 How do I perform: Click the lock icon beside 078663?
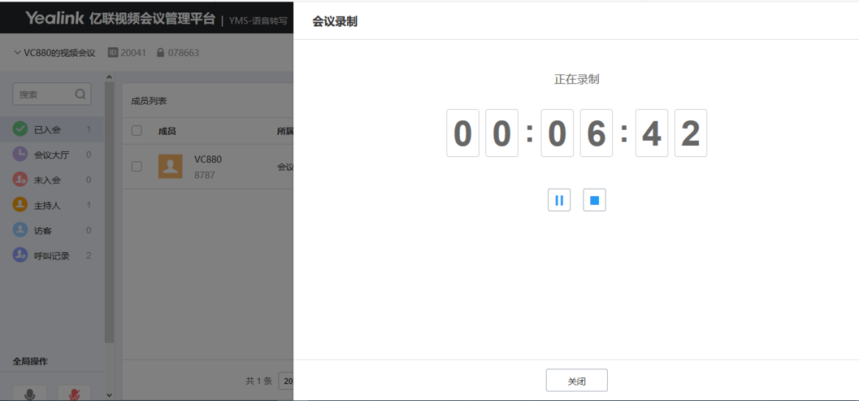tap(161, 53)
